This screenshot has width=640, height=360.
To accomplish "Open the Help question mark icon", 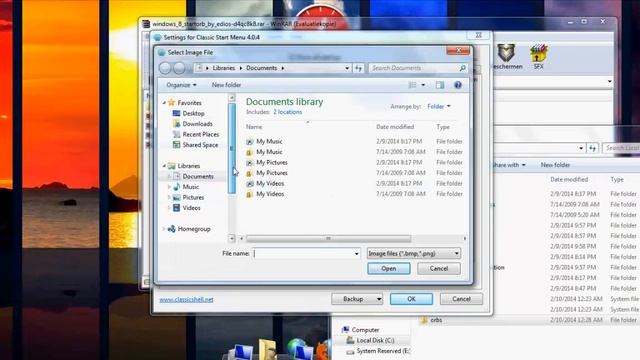I will click(x=458, y=85).
